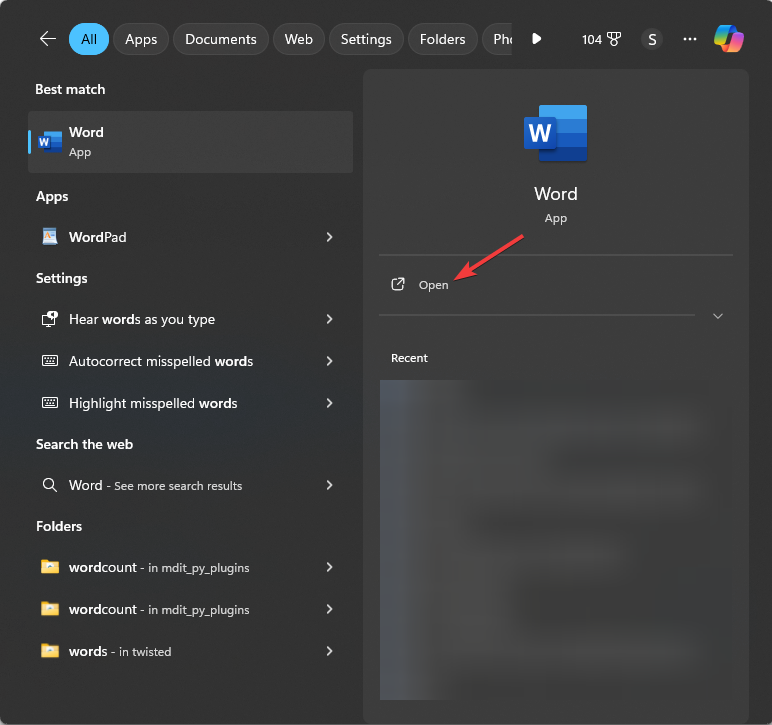Click the magnifier web search icon

(49, 485)
